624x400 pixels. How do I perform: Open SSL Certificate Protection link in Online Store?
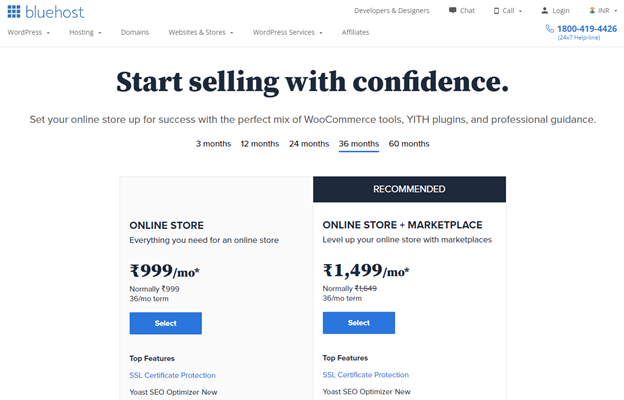(172, 375)
